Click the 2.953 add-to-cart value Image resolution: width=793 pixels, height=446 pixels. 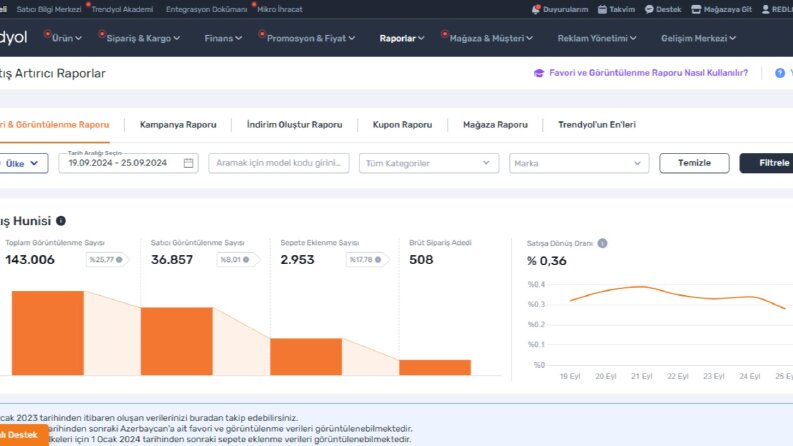297,260
